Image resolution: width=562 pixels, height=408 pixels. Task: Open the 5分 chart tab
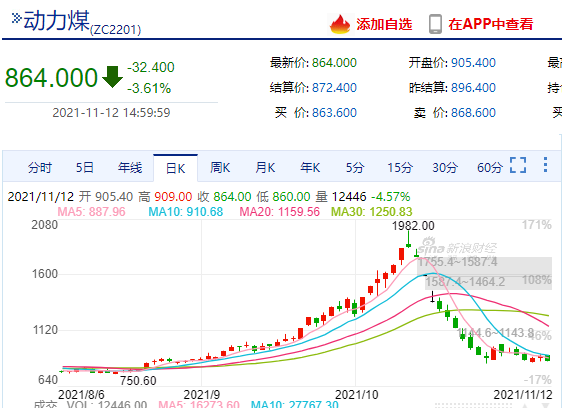[x=355, y=167]
